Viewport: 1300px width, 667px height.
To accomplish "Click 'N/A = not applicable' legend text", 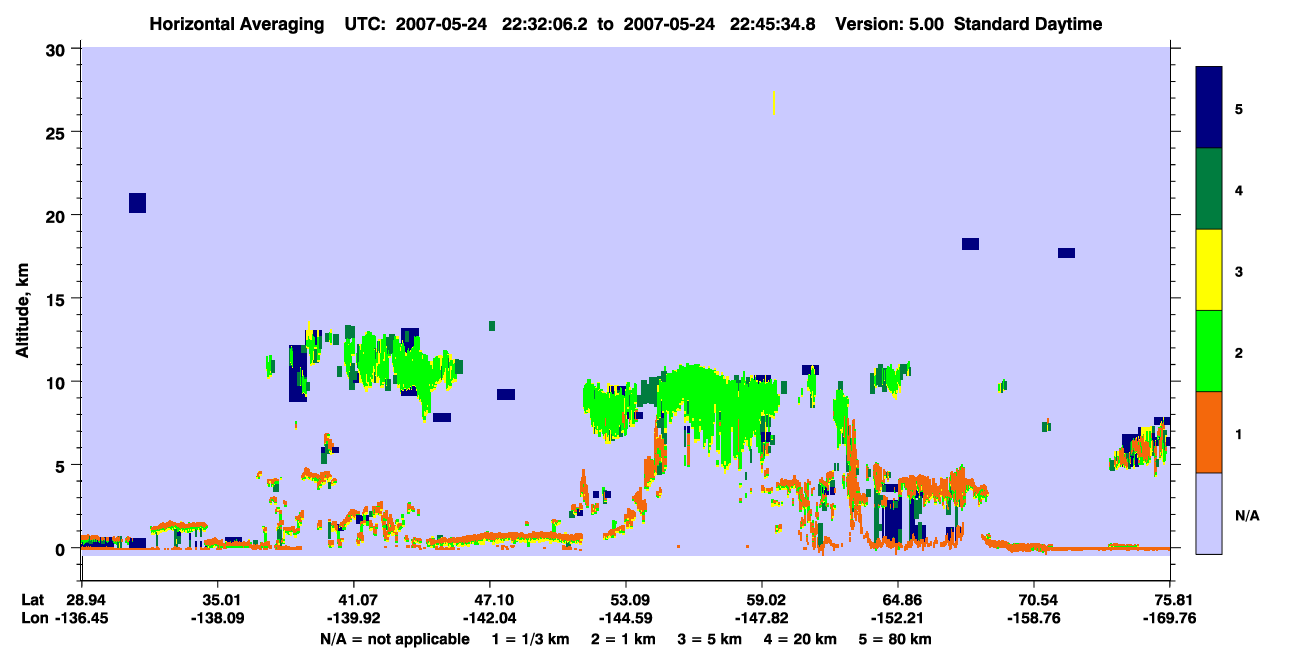I will click(x=395, y=639).
